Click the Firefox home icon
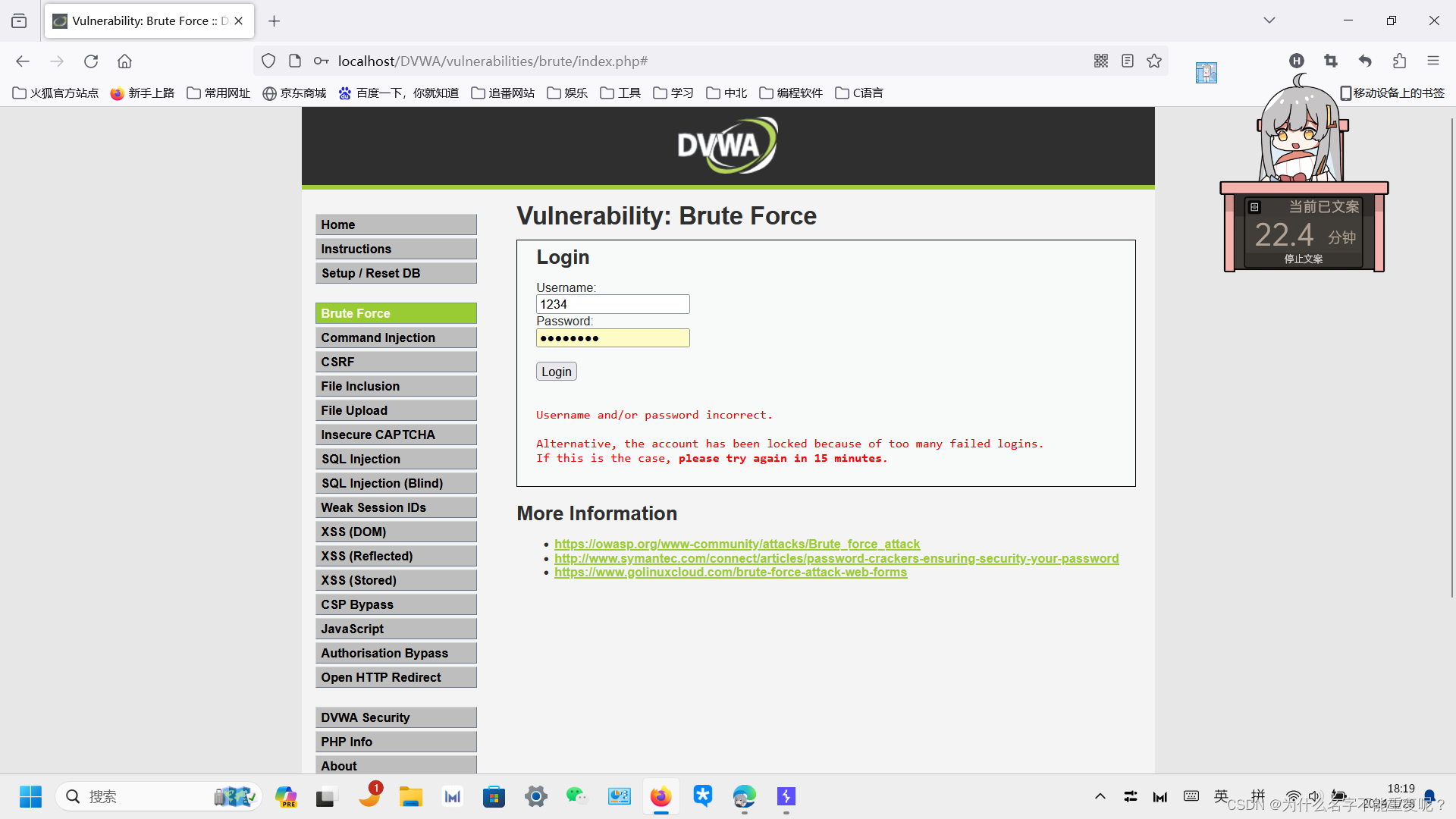 124,61
